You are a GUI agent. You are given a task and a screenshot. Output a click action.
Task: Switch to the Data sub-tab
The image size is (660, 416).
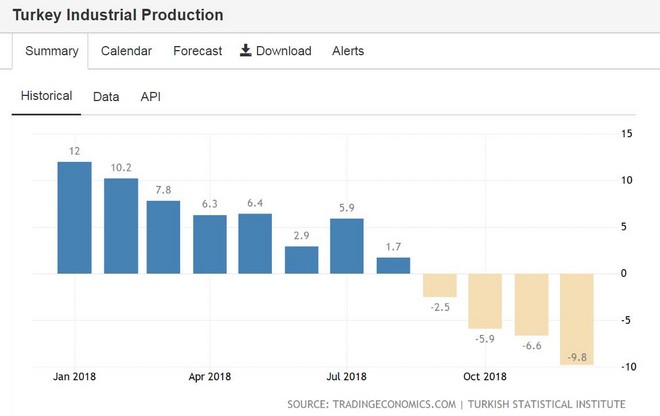point(106,97)
